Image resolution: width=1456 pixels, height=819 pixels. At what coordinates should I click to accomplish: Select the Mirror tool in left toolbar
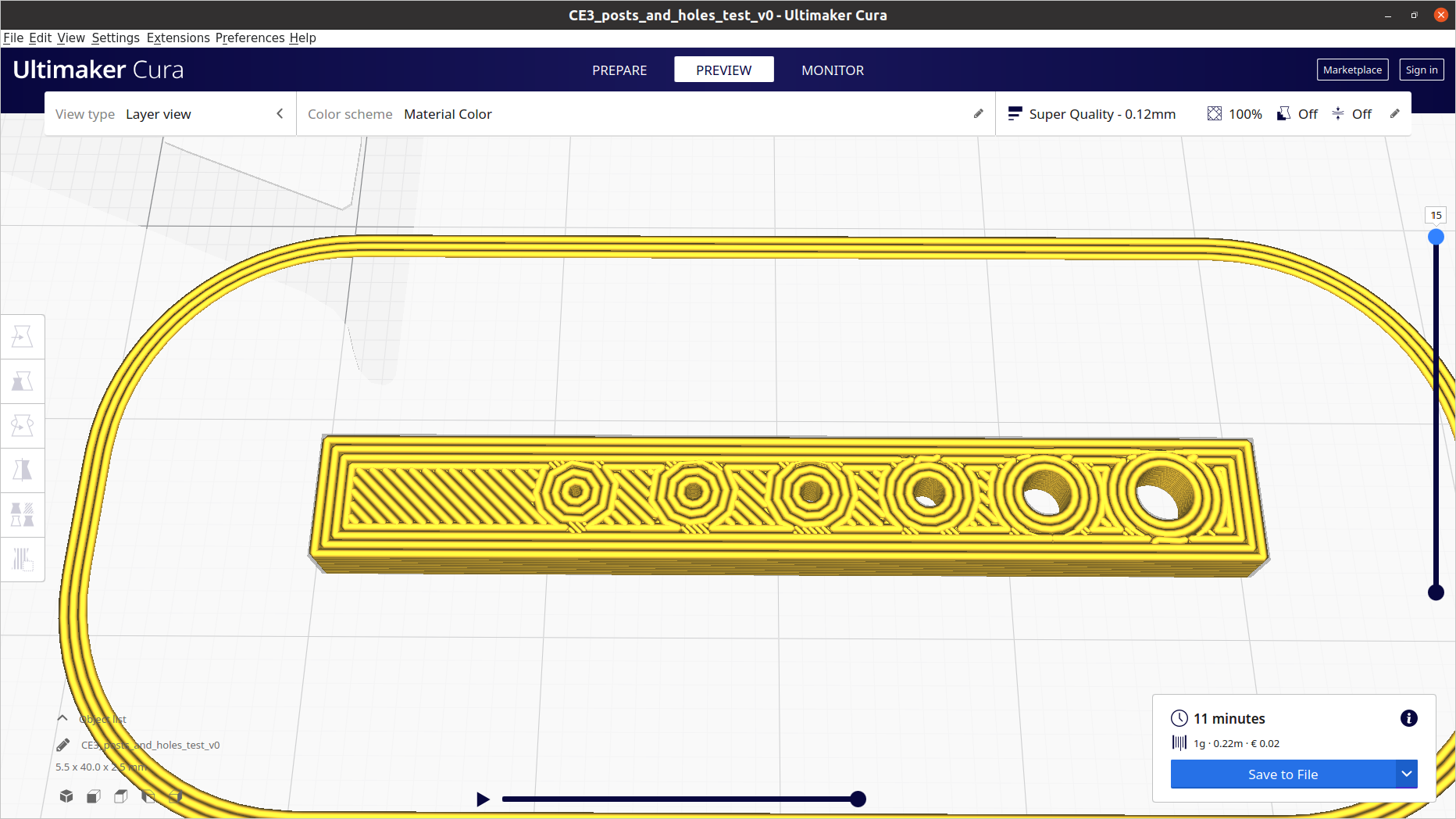(22, 470)
